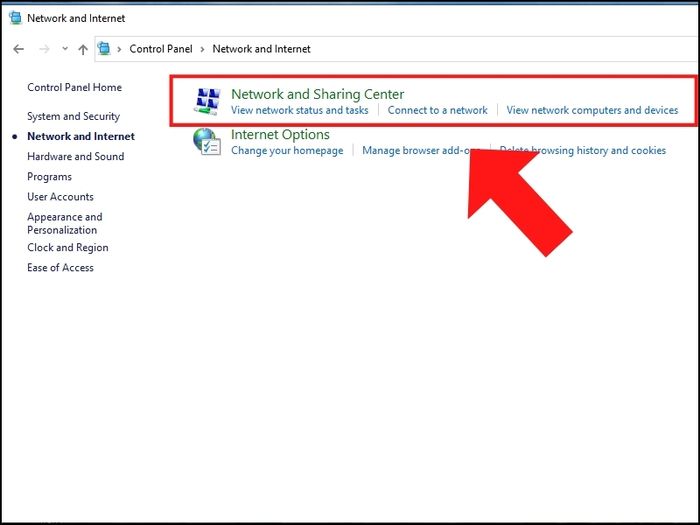700x525 pixels.
Task: Go to Control Panel Home
Action: coord(75,88)
